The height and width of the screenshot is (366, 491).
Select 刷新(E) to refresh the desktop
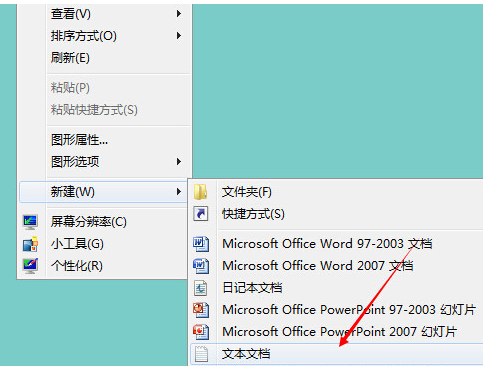[x=105, y=58]
